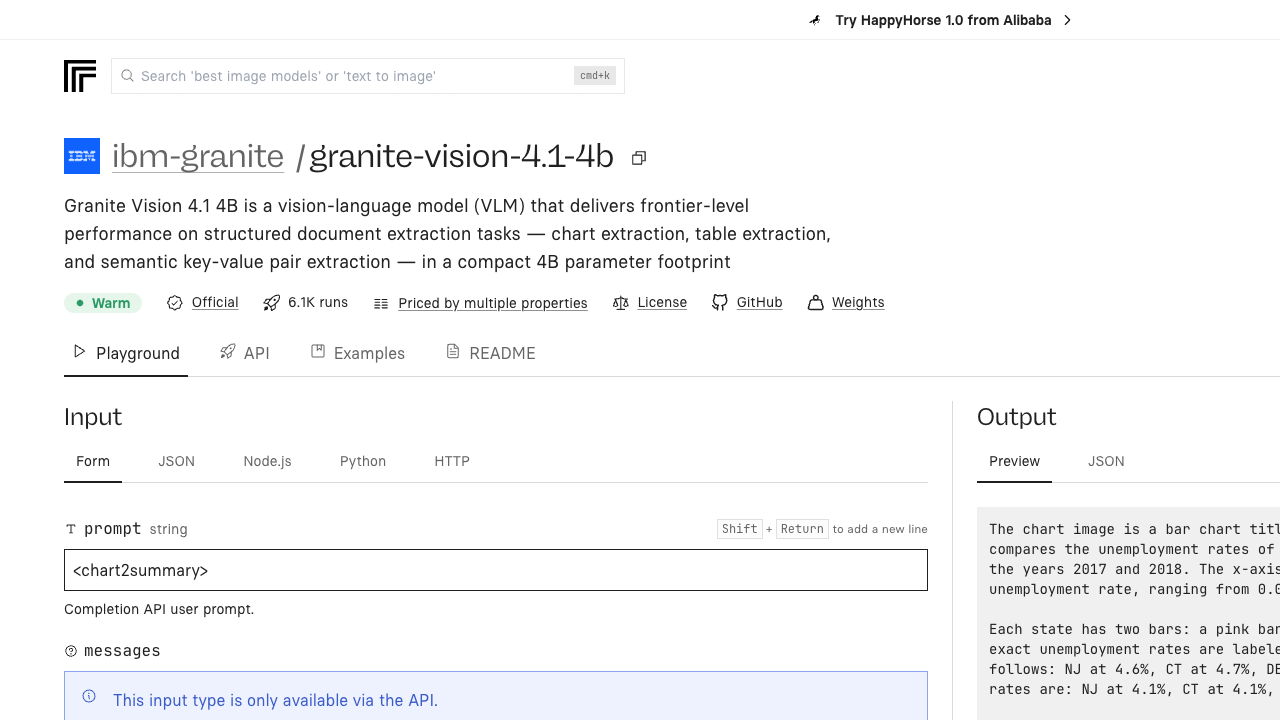Click the API rocket tab icon
Image resolution: width=1280 pixels, height=720 pixels.
[x=228, y=352]
